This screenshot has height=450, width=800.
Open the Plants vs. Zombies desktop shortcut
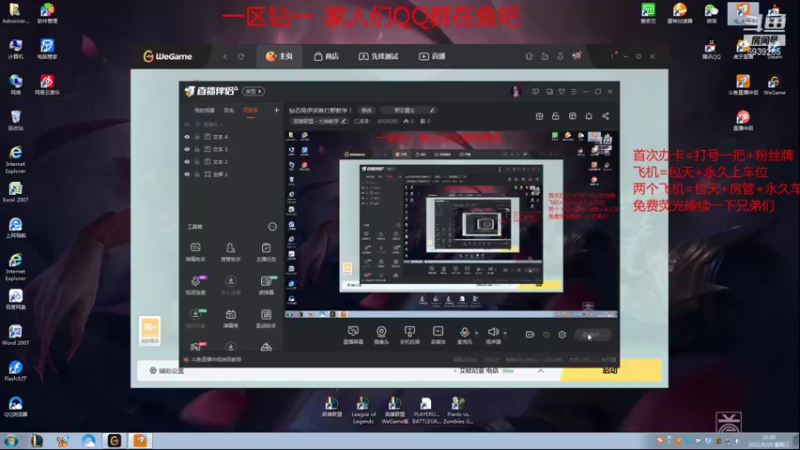[x=458, y=411]
